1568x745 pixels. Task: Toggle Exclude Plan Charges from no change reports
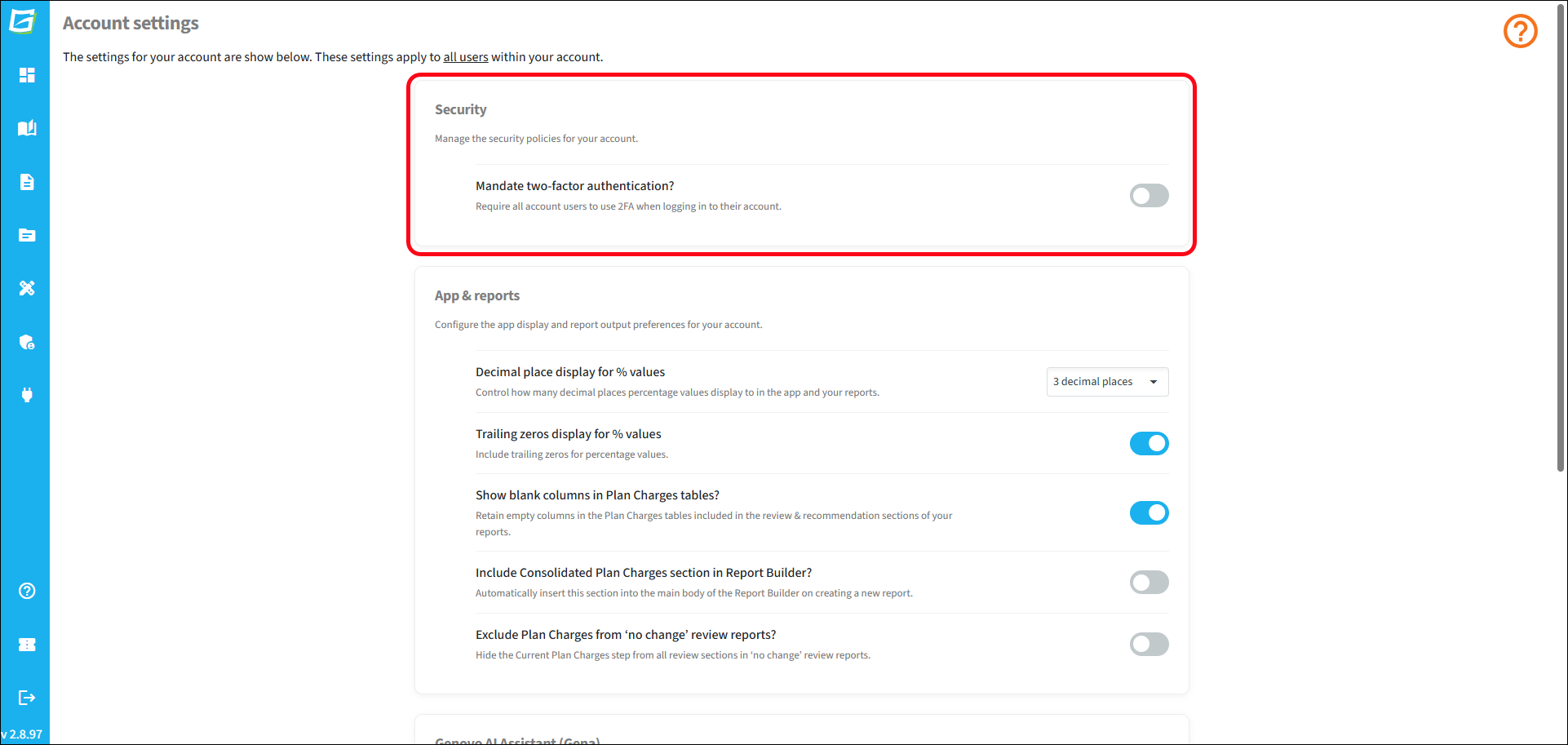[x=1149, y=645]
